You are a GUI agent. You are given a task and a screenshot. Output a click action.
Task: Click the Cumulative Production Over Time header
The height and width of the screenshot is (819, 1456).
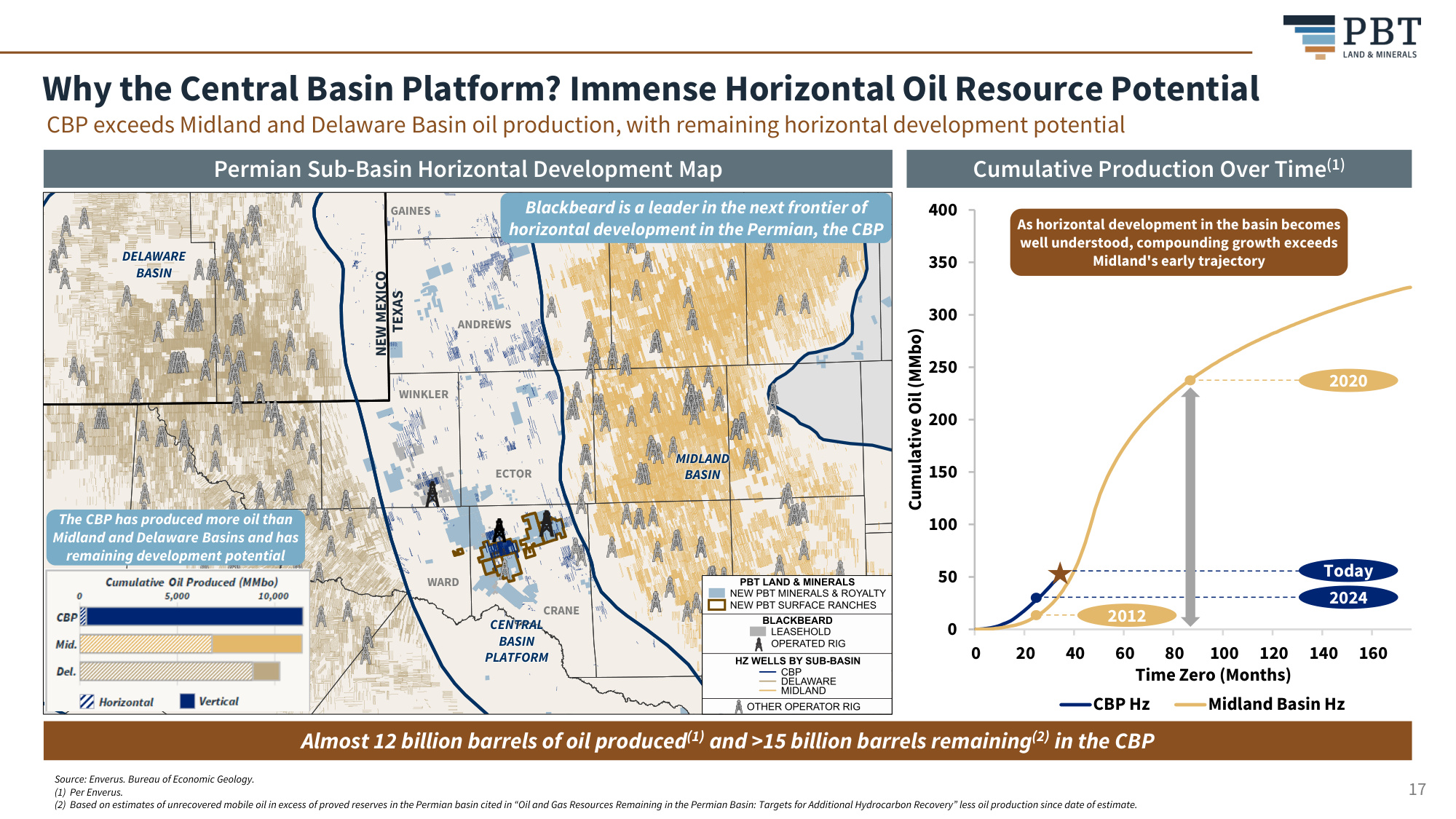click(x=1159, y=169)
